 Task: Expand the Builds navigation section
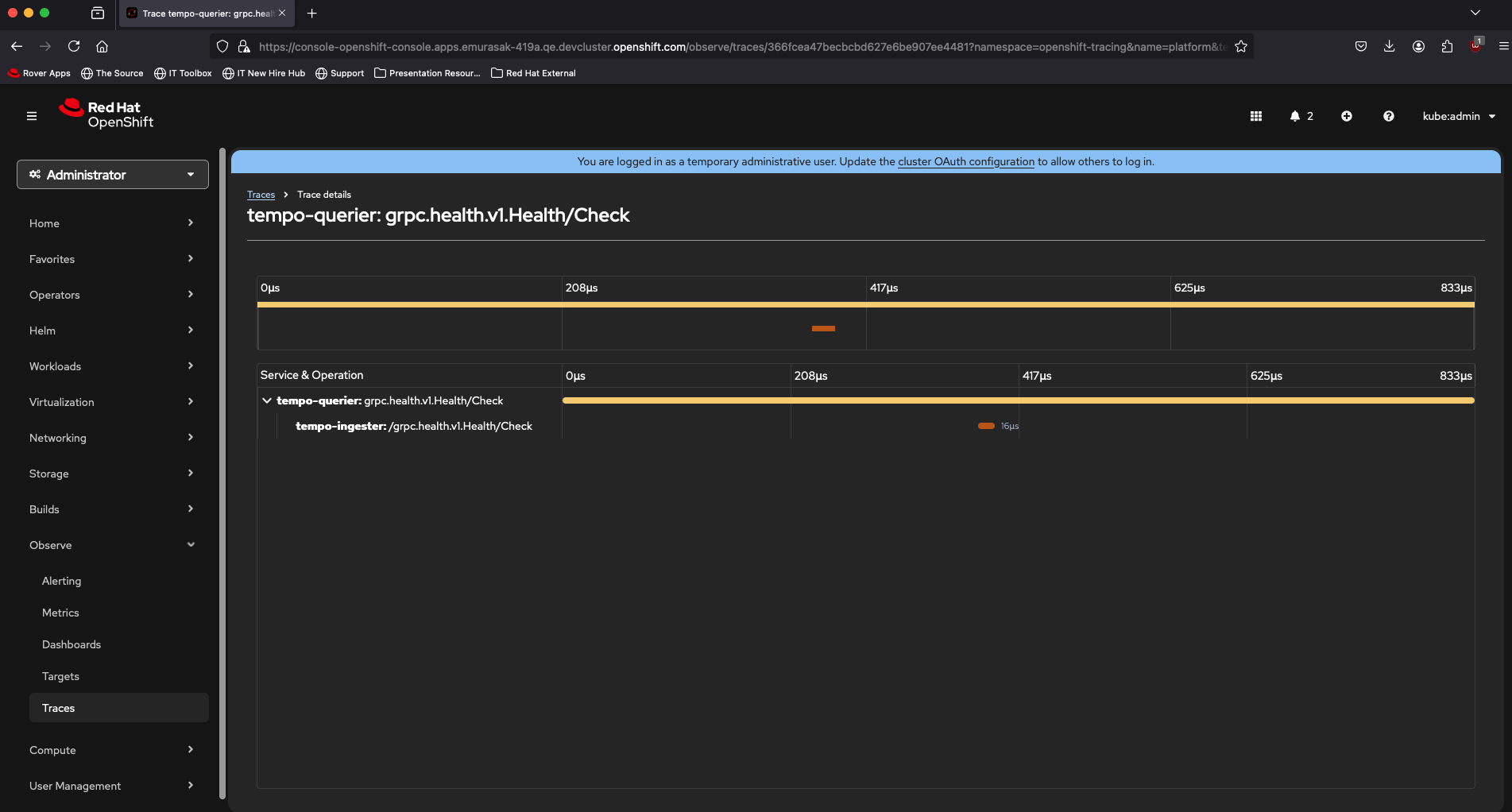pos(112,509)
